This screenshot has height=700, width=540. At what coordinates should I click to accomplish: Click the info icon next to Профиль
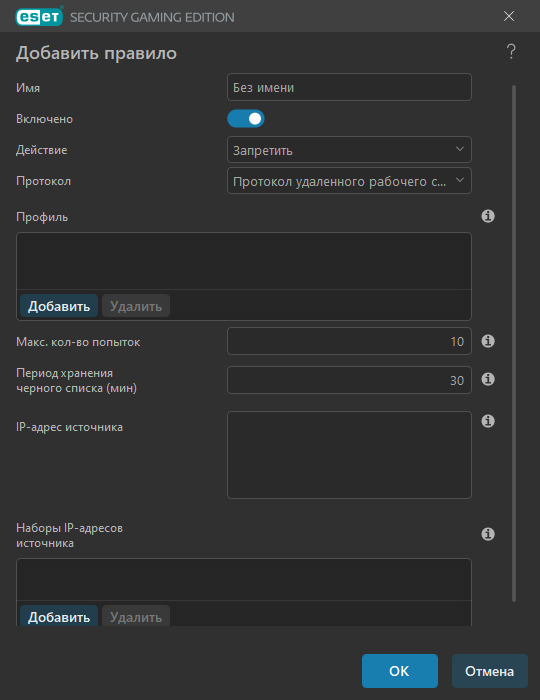click(488, 217)
